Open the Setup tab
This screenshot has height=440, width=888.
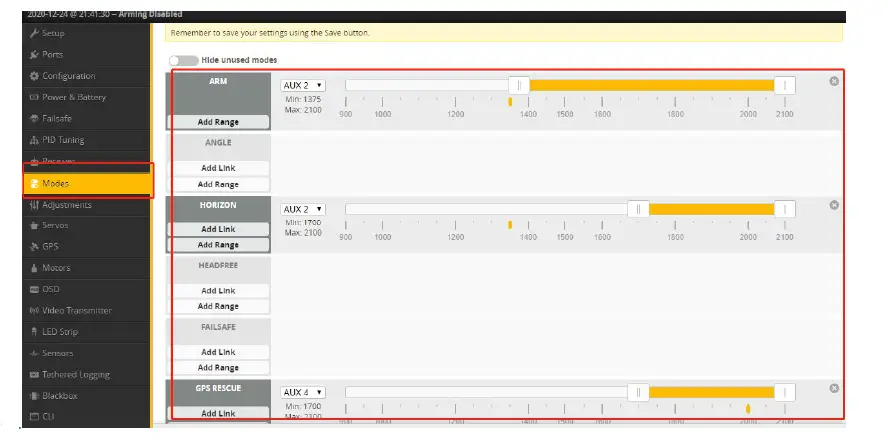[88, 33]
